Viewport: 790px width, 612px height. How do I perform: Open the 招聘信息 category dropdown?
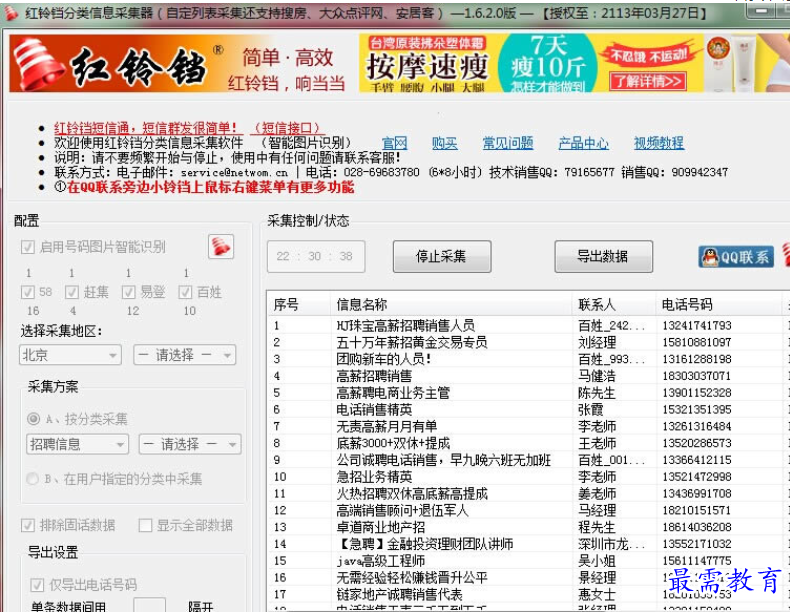[78, 444]
